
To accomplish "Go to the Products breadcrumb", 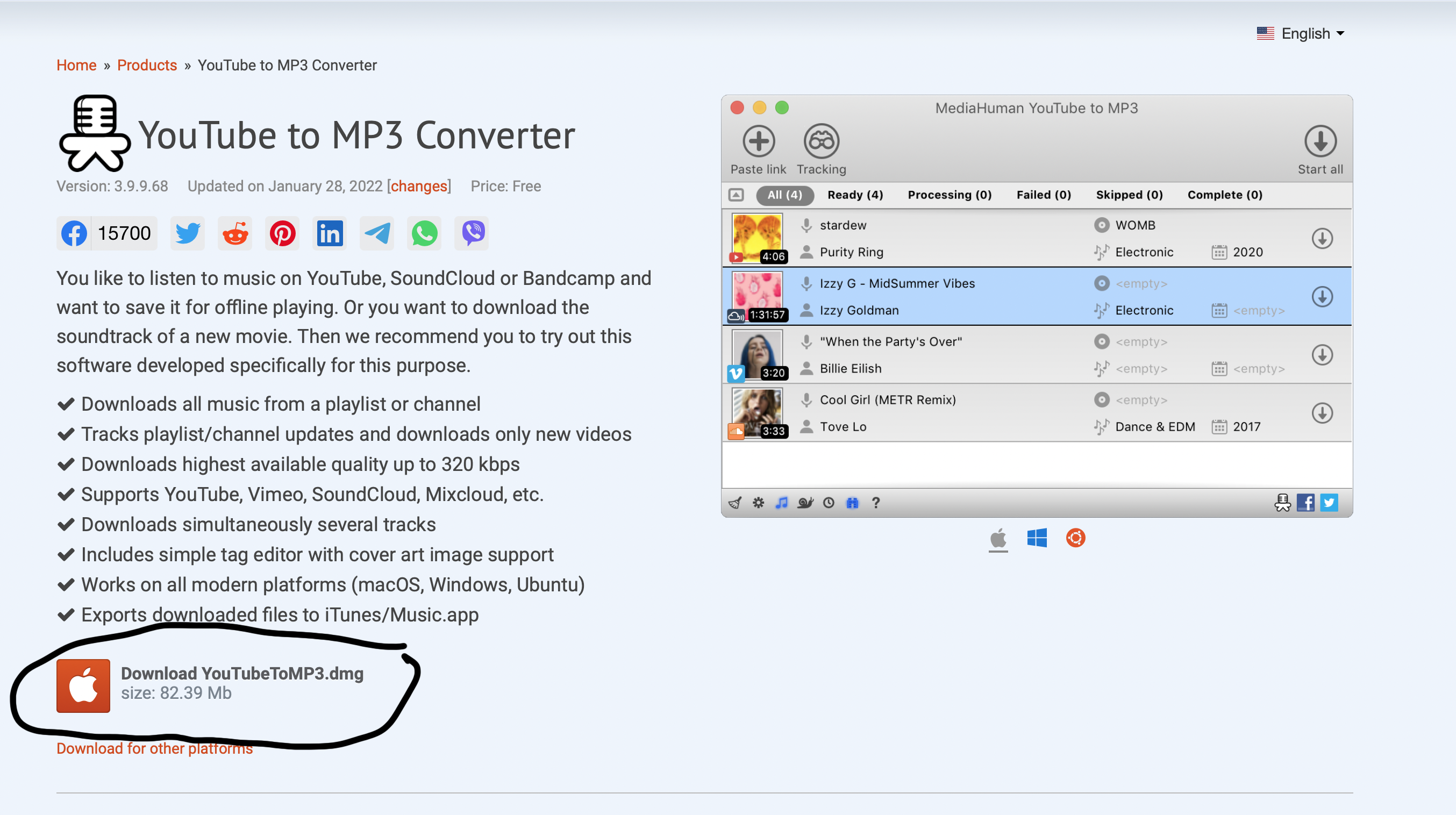I will (x=147, y=66).
